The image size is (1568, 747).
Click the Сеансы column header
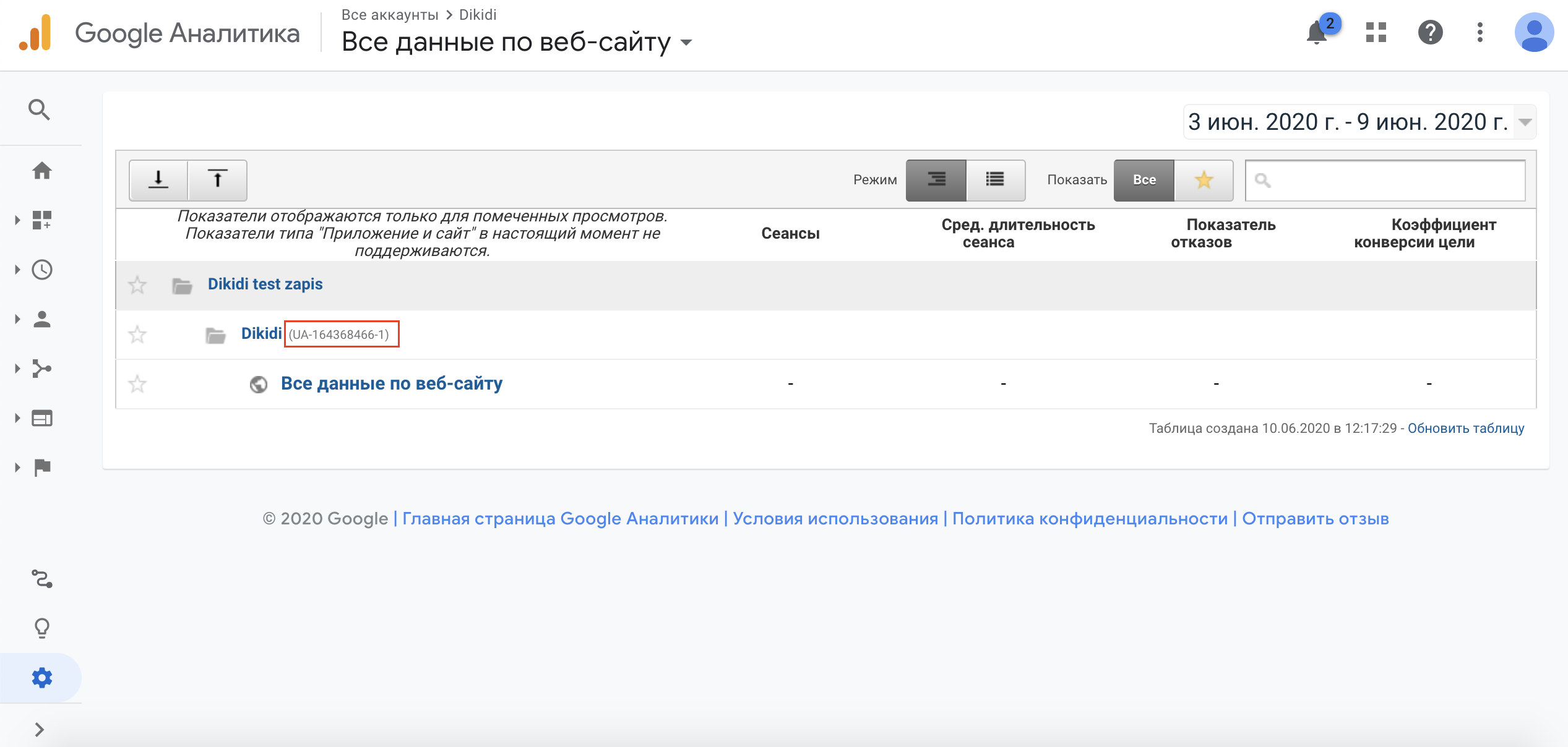tap(790, 233)
